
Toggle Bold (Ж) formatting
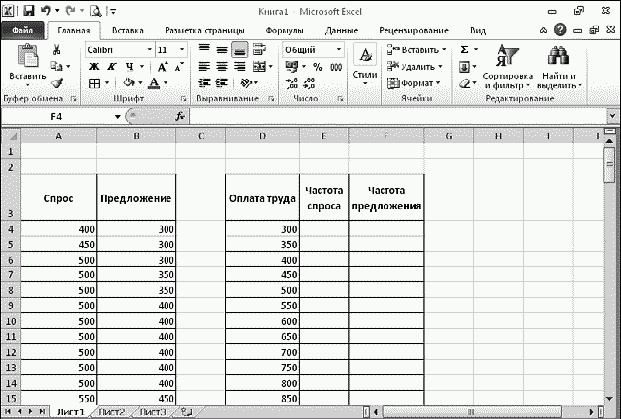click(x=94, y=67)
